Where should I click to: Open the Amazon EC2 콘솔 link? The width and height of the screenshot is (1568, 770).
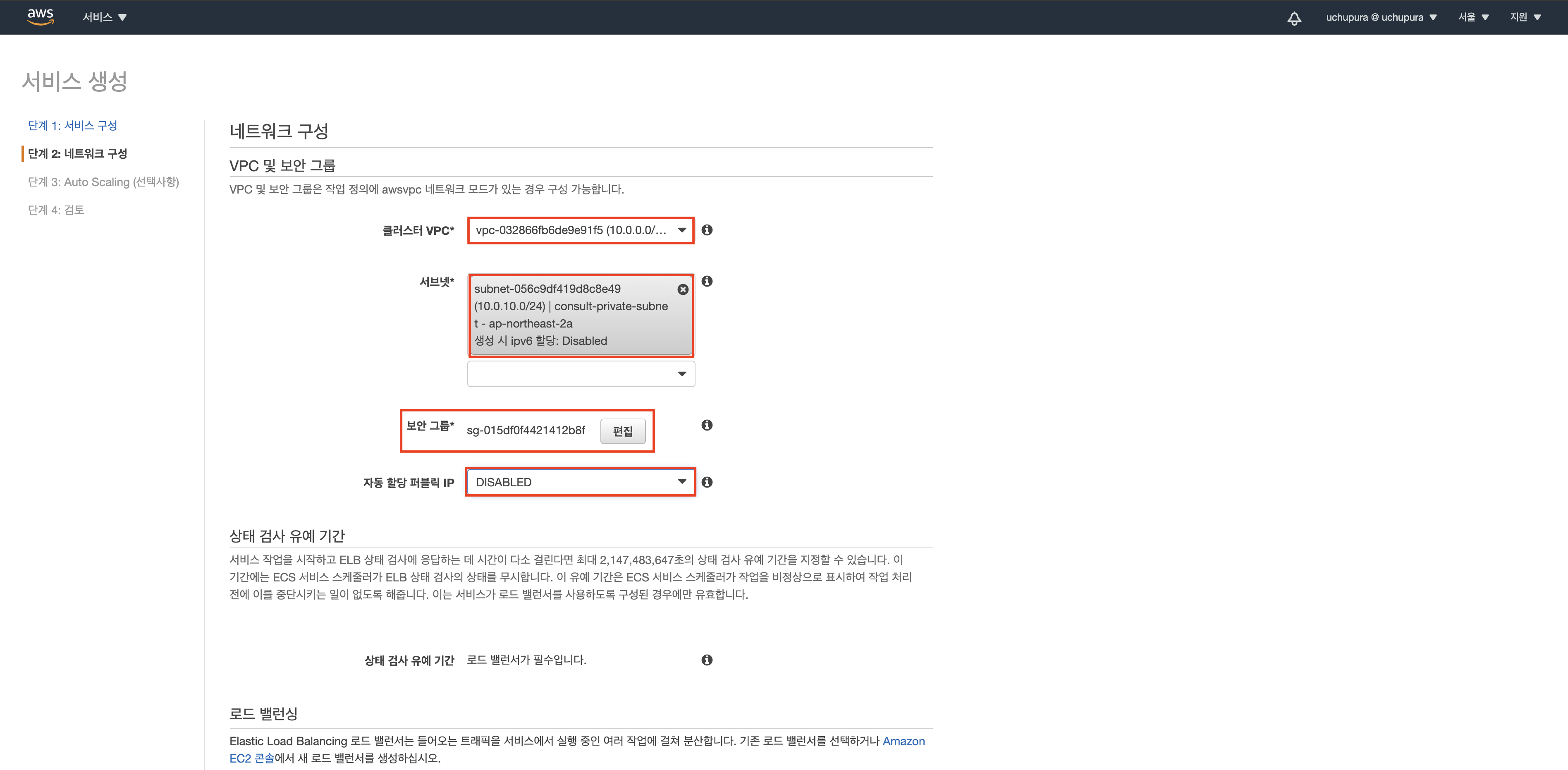904,741
